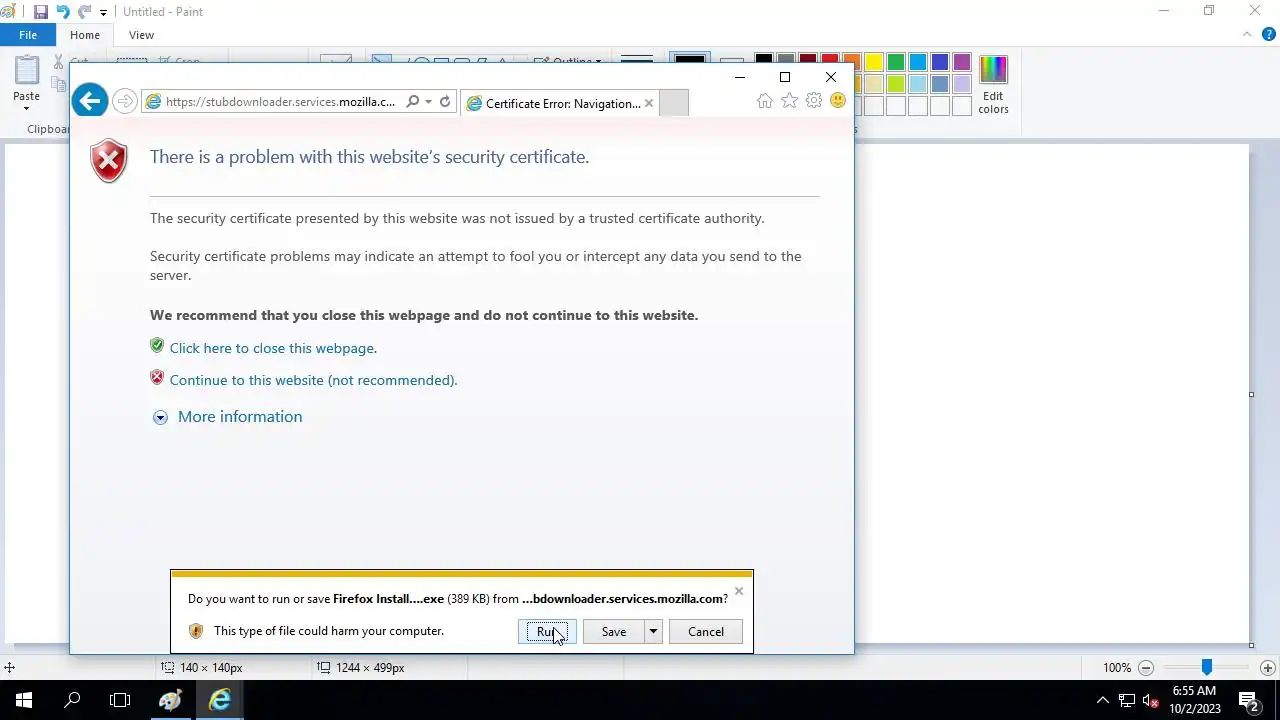Click the refresh icon in address bar
The image size is (1280, 720).
coord(445,101)
